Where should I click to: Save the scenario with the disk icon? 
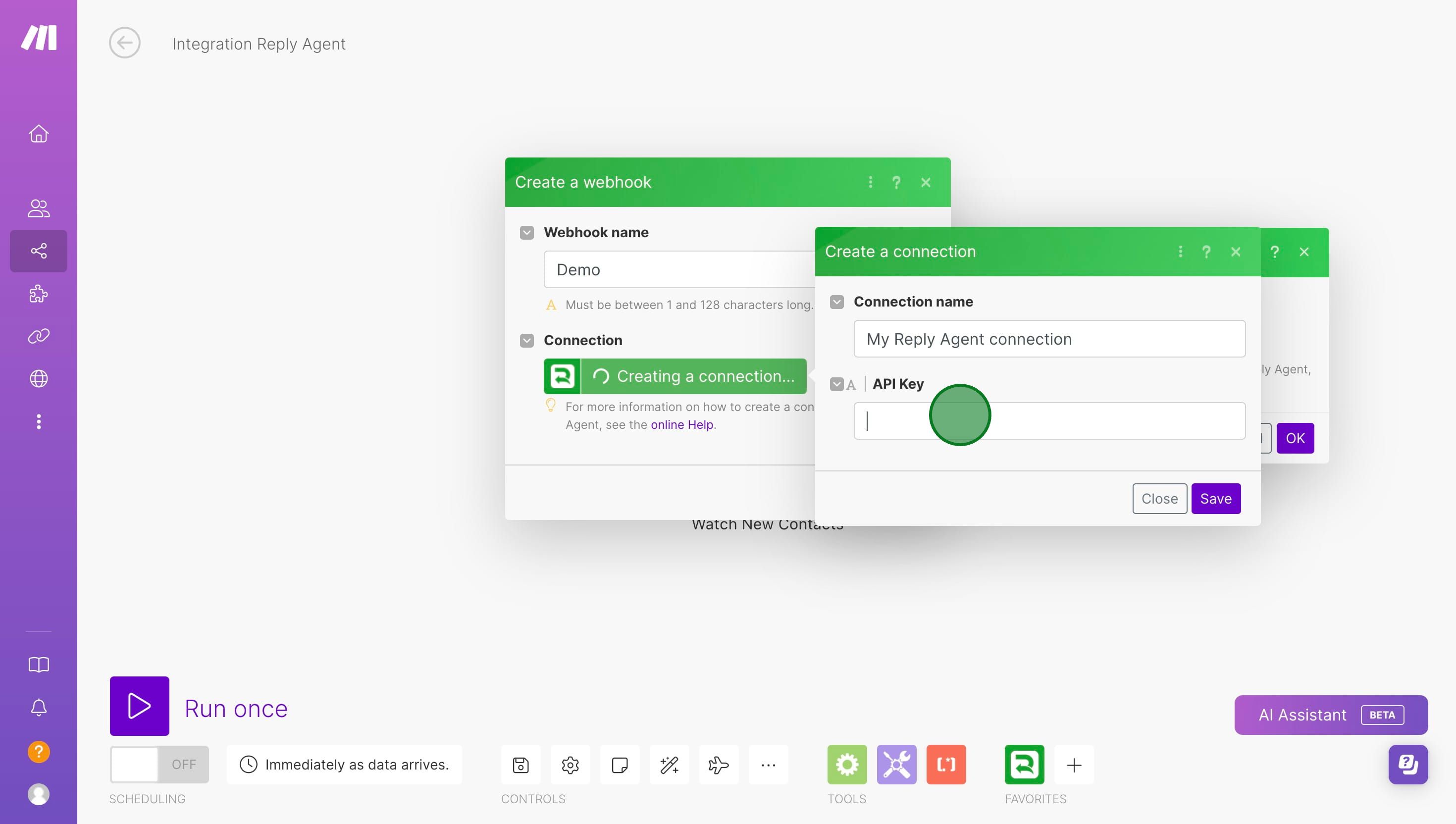520,765
